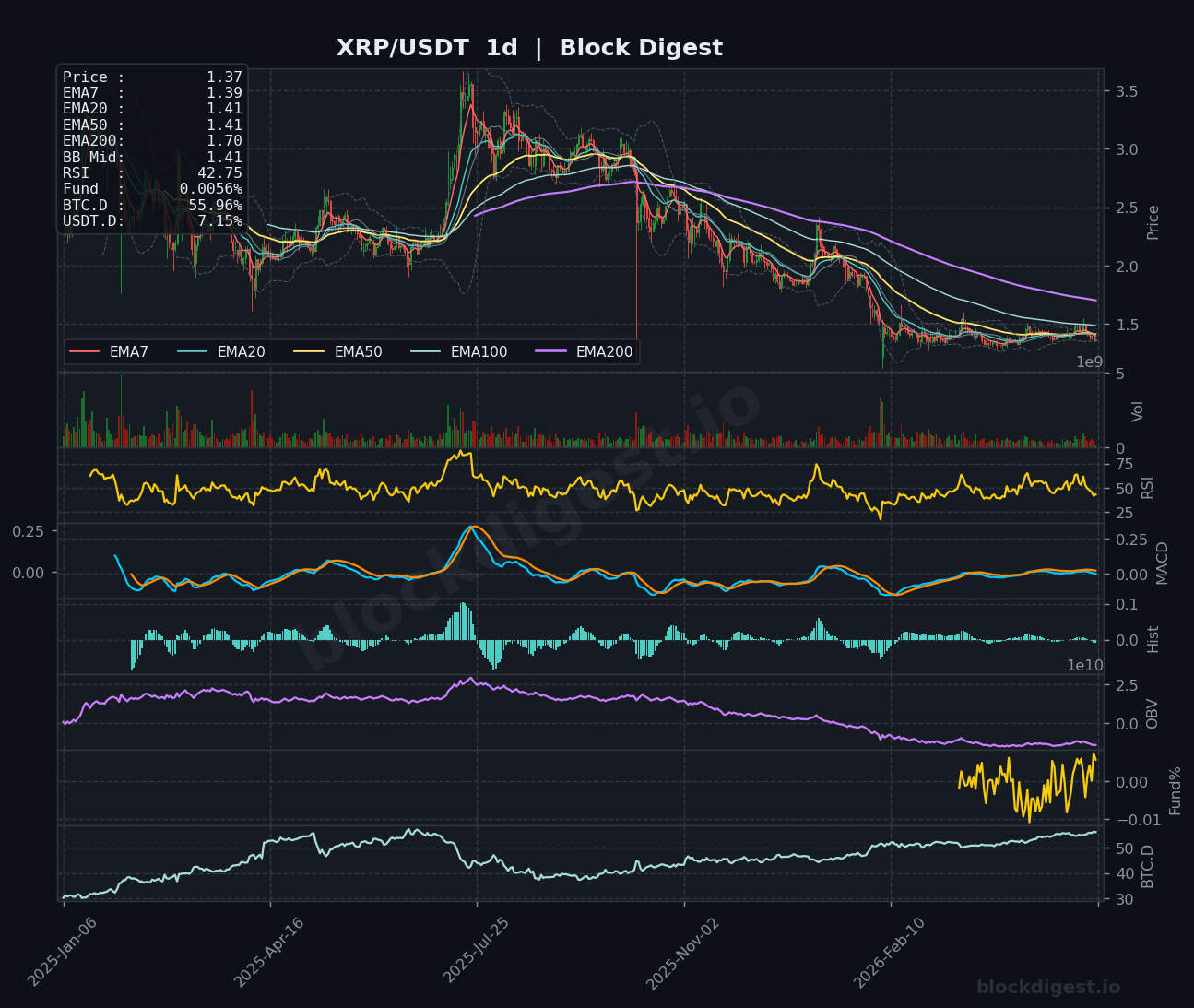Click the RSI axis label
The image size is (1194, 1008).
pos(1148,488)
